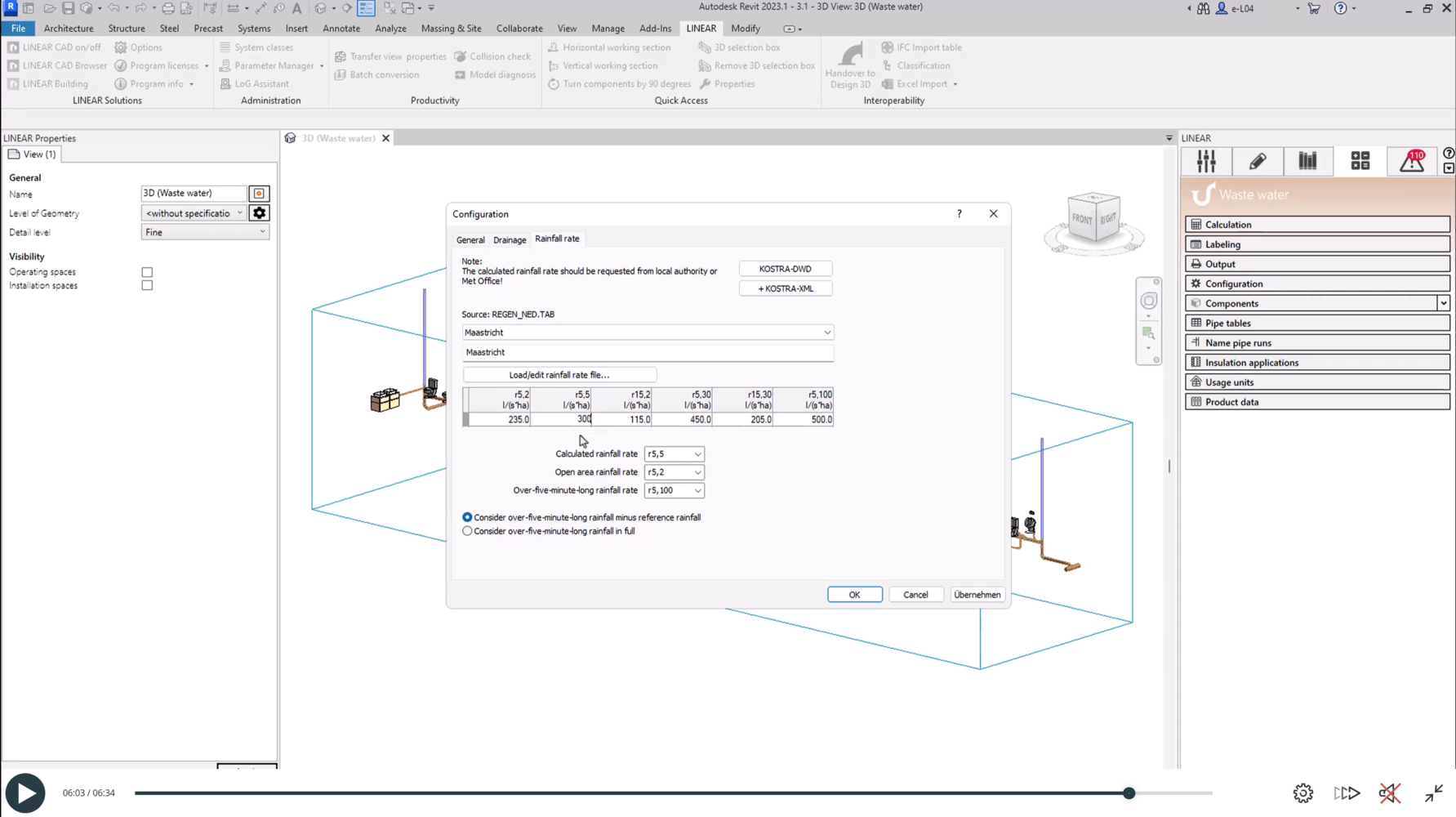This screenshot has width=1456, height=817.
Task: Unmute the video with the speaker icon
Action: 1389,792
